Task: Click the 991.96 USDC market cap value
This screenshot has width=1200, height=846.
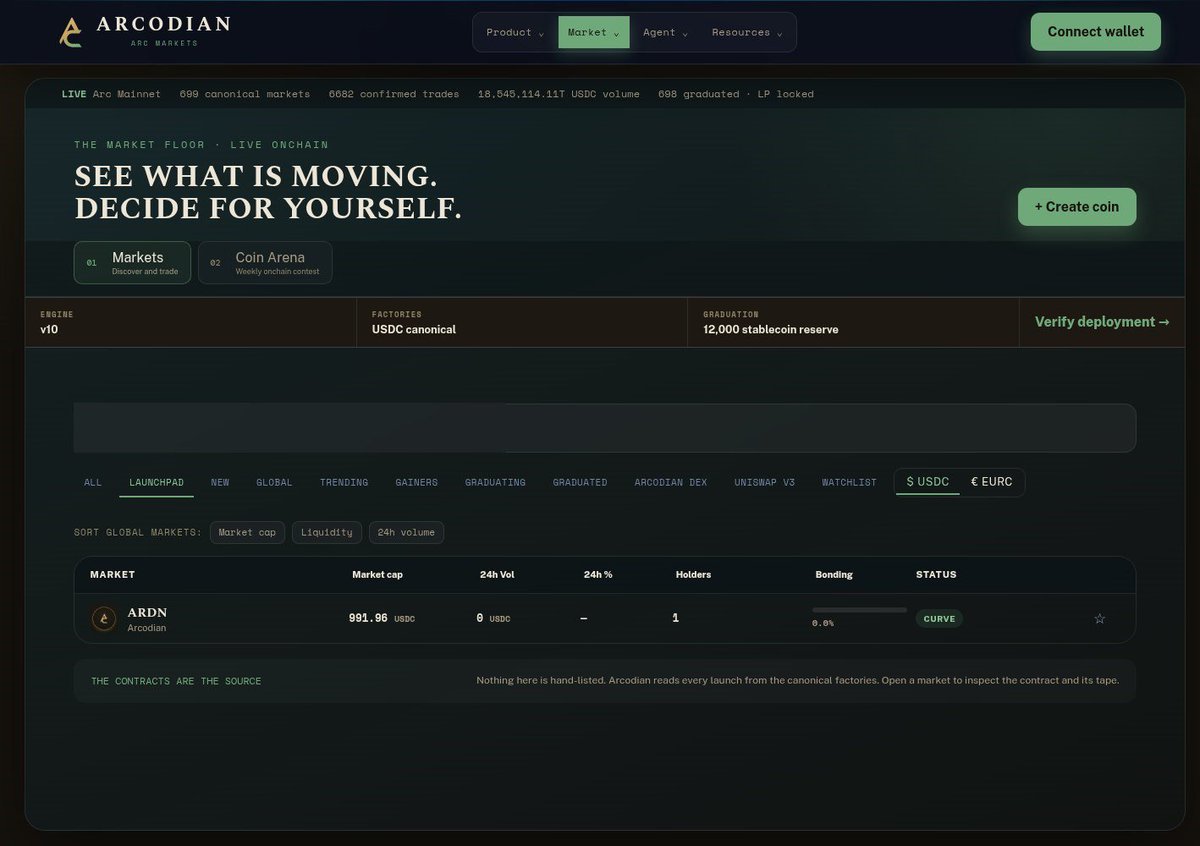Action: [381, 619]
